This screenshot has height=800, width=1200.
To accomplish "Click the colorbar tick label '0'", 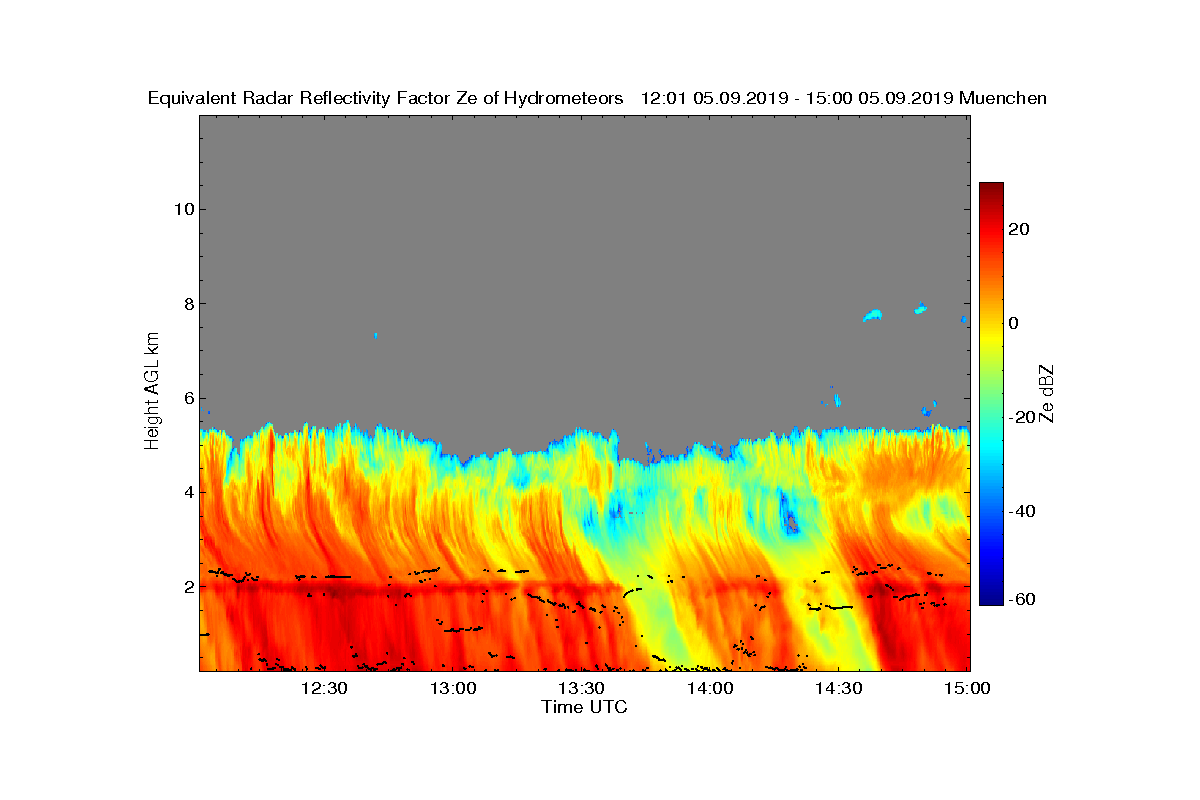I will (1015, 323).
